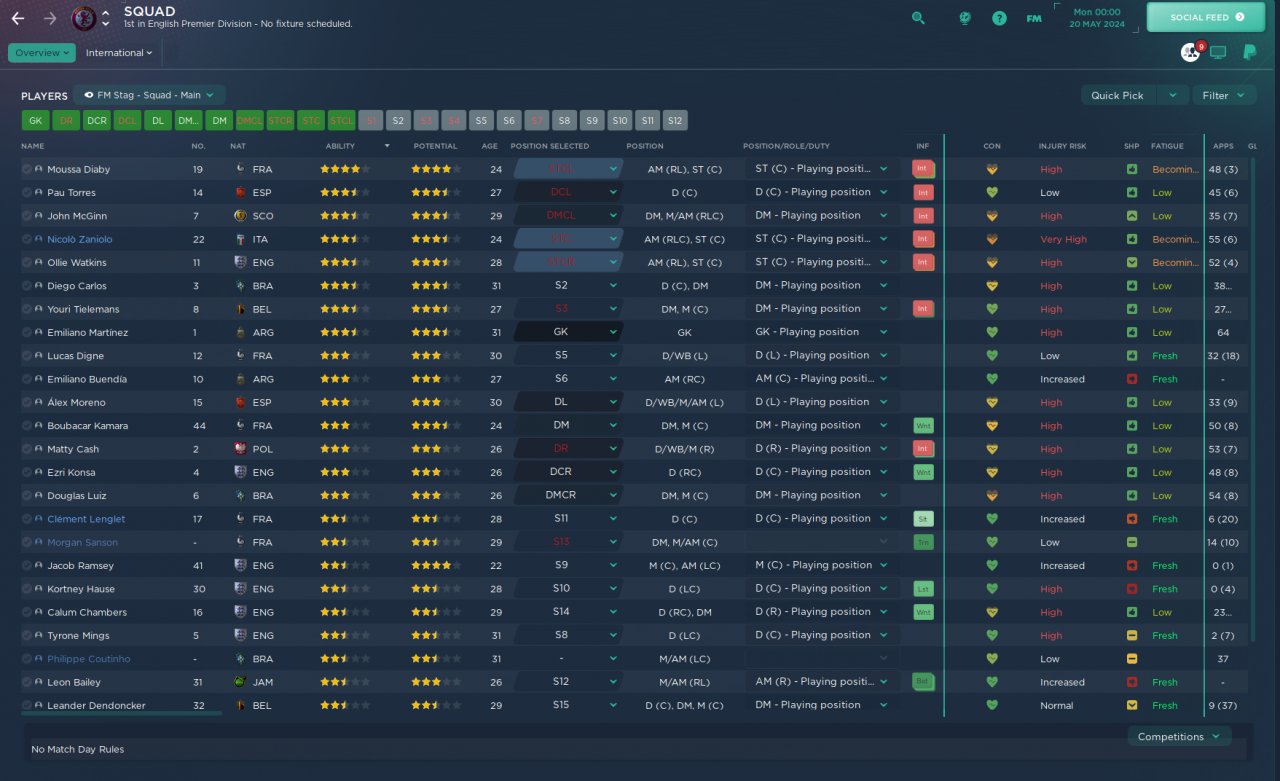The width and height of the screenshot is (1280, 781).
Task: Open the FM menu logo
Action: [x=1034, y=18]
